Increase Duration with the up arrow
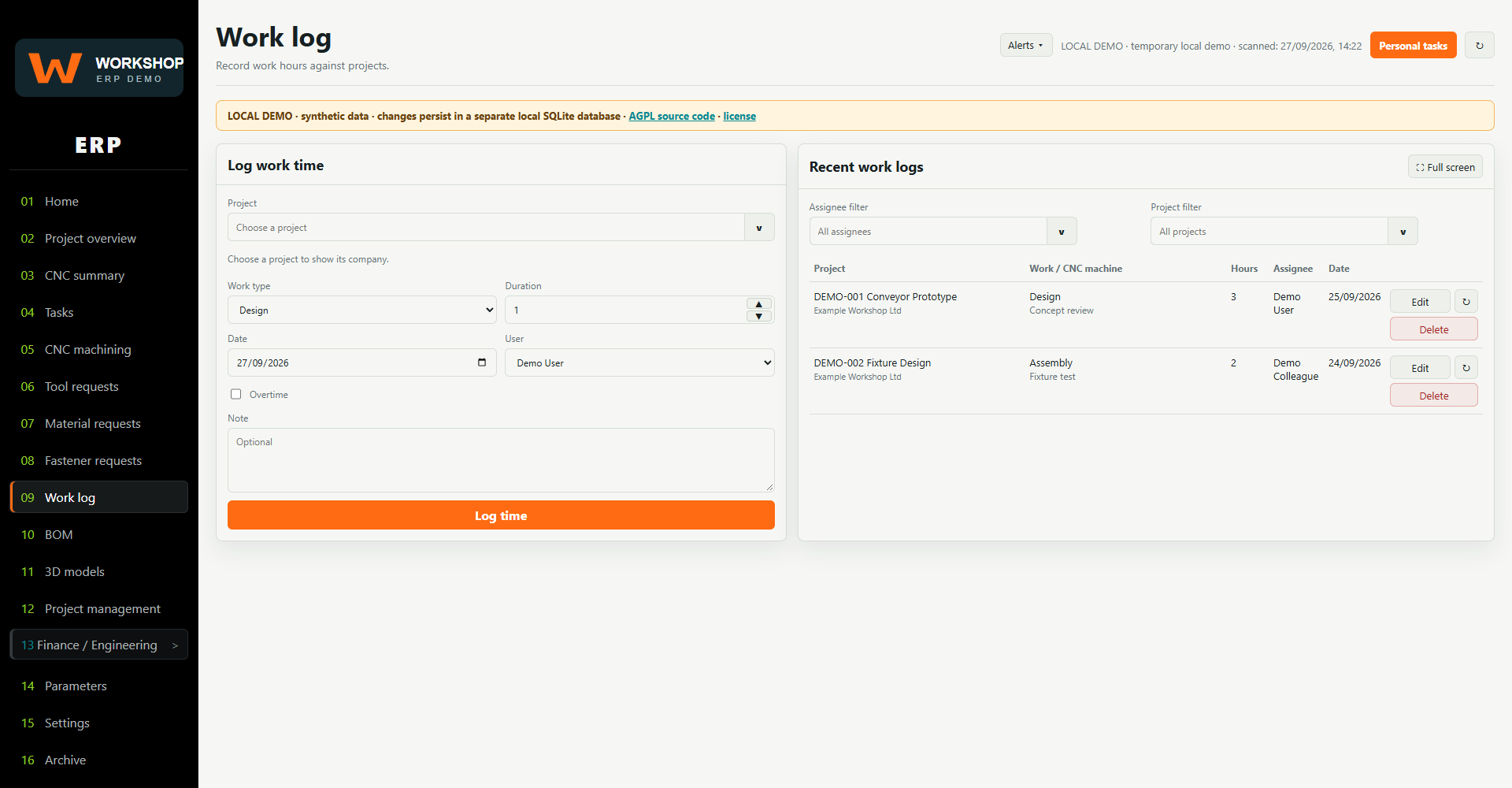Viewport: 1512px width, 788px height. [x=758, y=304]
